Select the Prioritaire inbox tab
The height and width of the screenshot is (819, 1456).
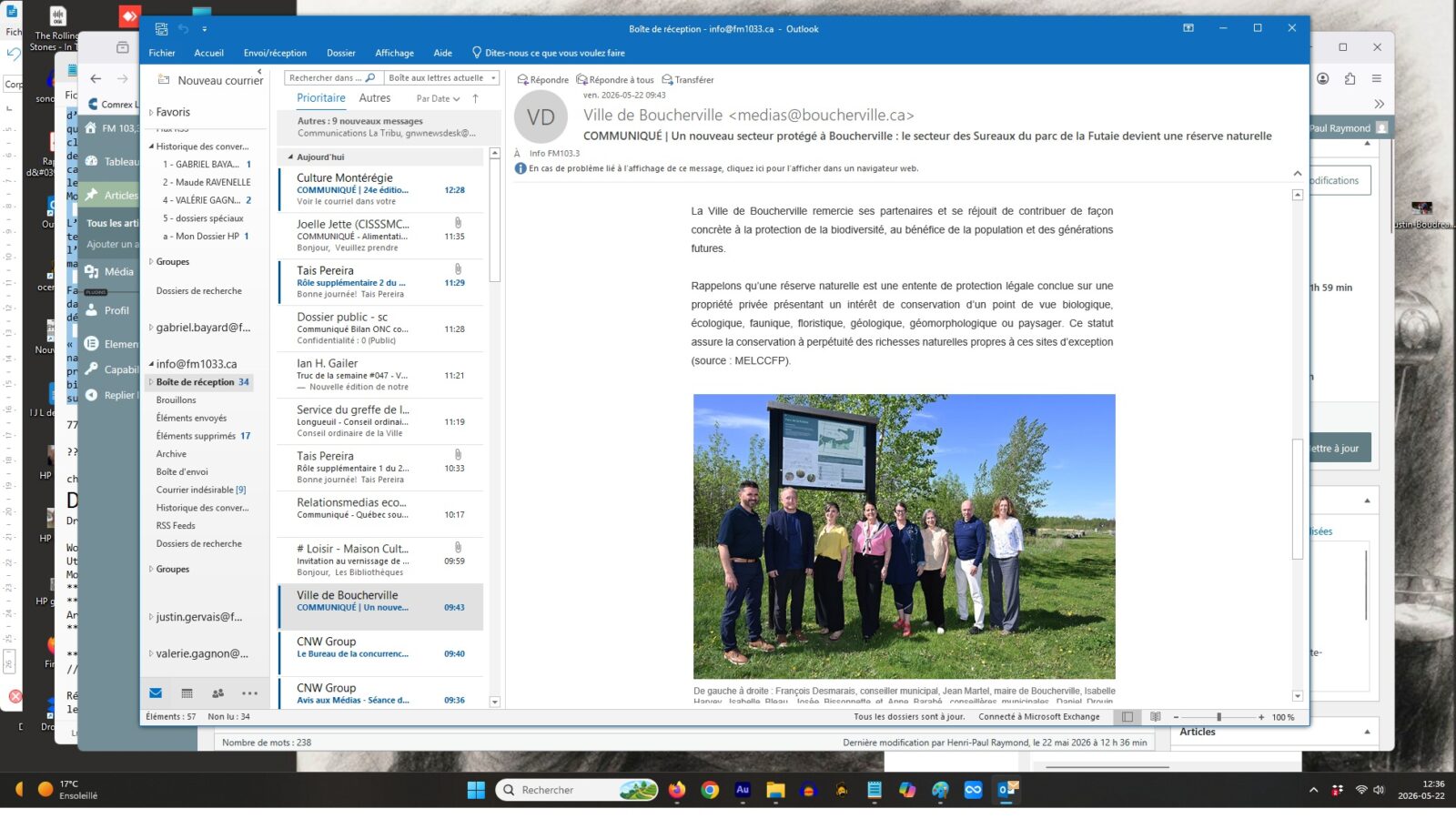pyautogui.click(x=321, y=98)
